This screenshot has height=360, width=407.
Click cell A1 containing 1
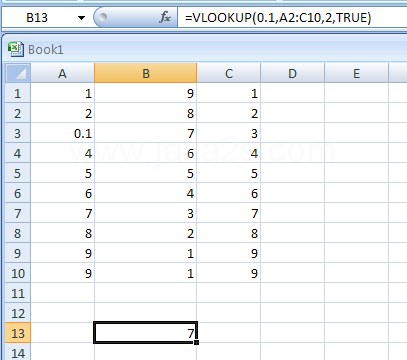pos(62,93)
